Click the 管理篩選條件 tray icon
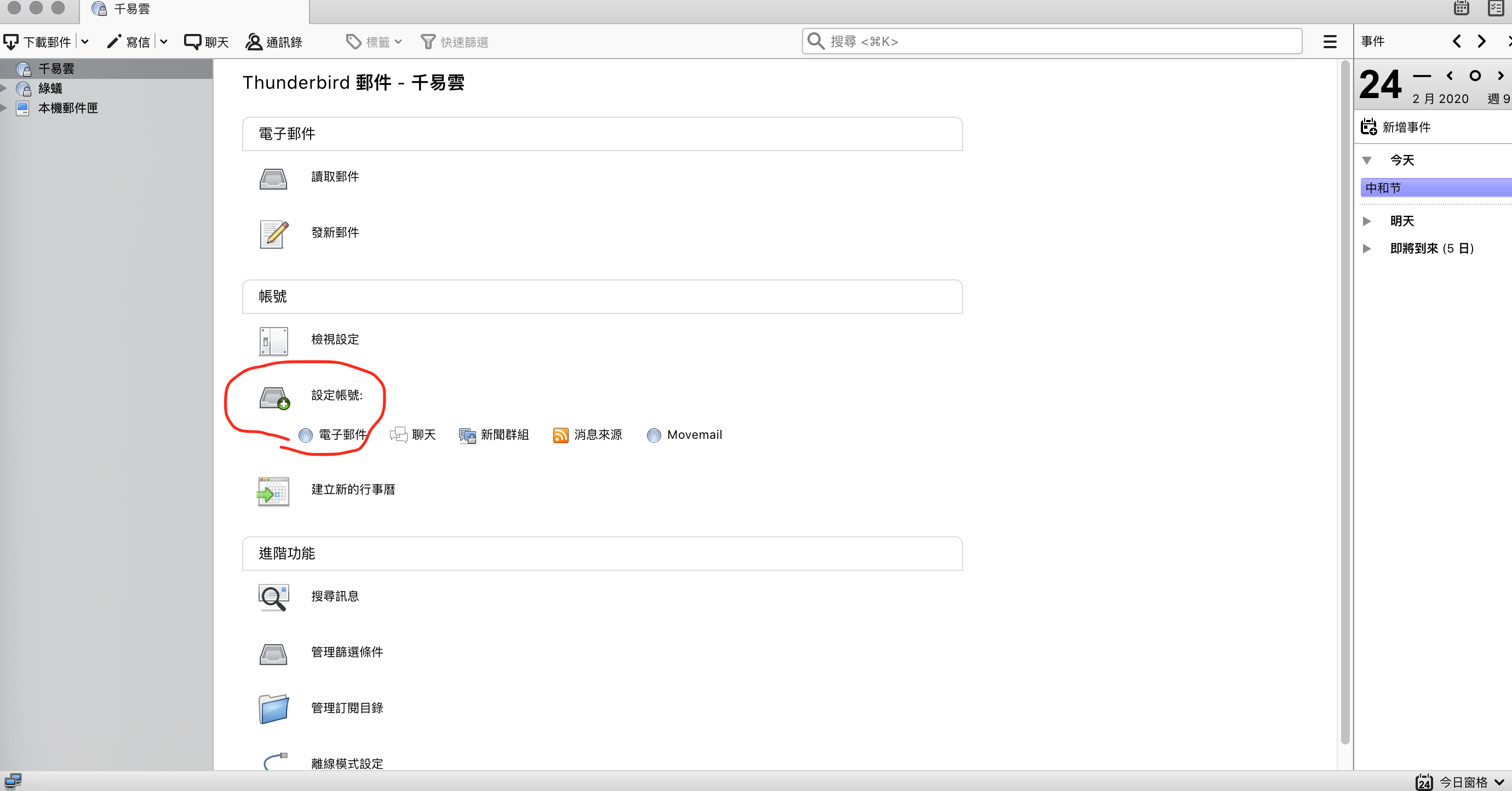 (x=273, y=654)
